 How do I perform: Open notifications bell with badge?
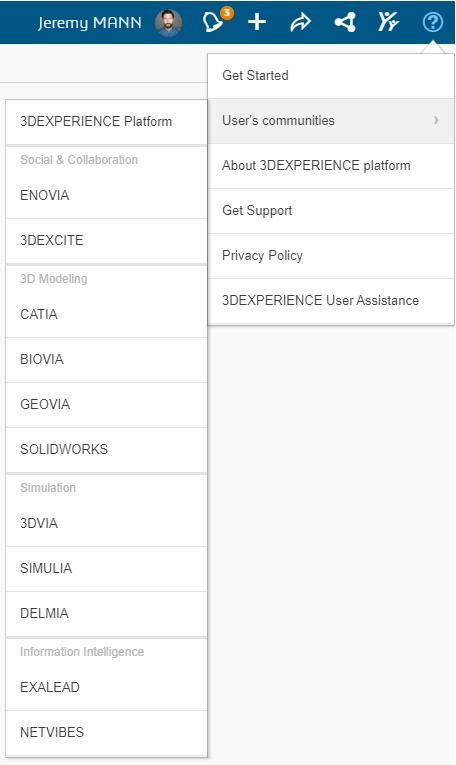point(217,21)
